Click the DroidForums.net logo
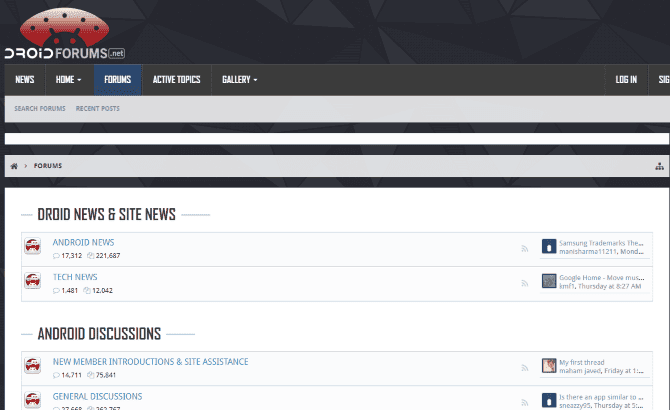This screenshot has height=410, width=670. [x=65, y=34]
